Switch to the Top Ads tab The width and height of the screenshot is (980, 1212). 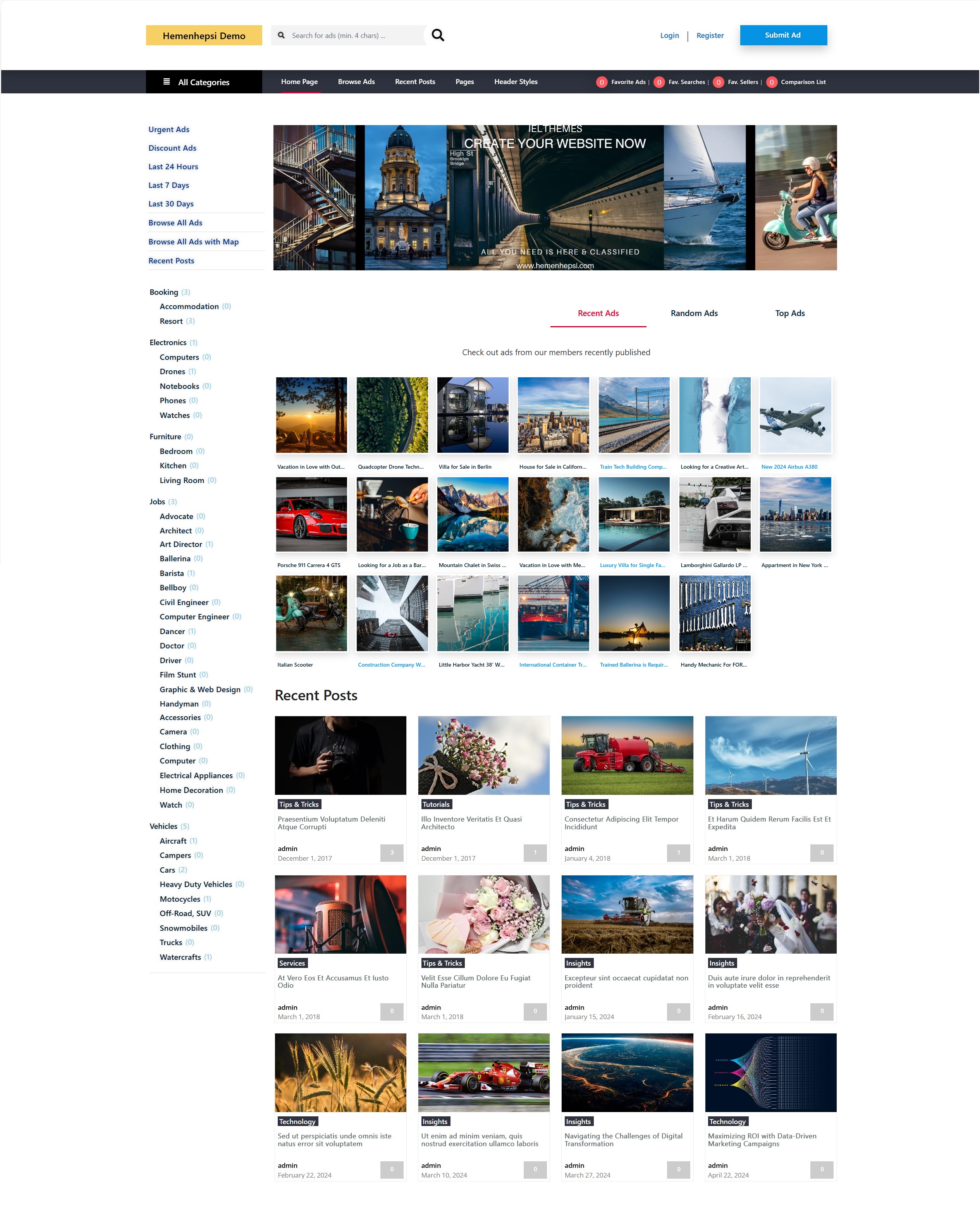[789, 313]
